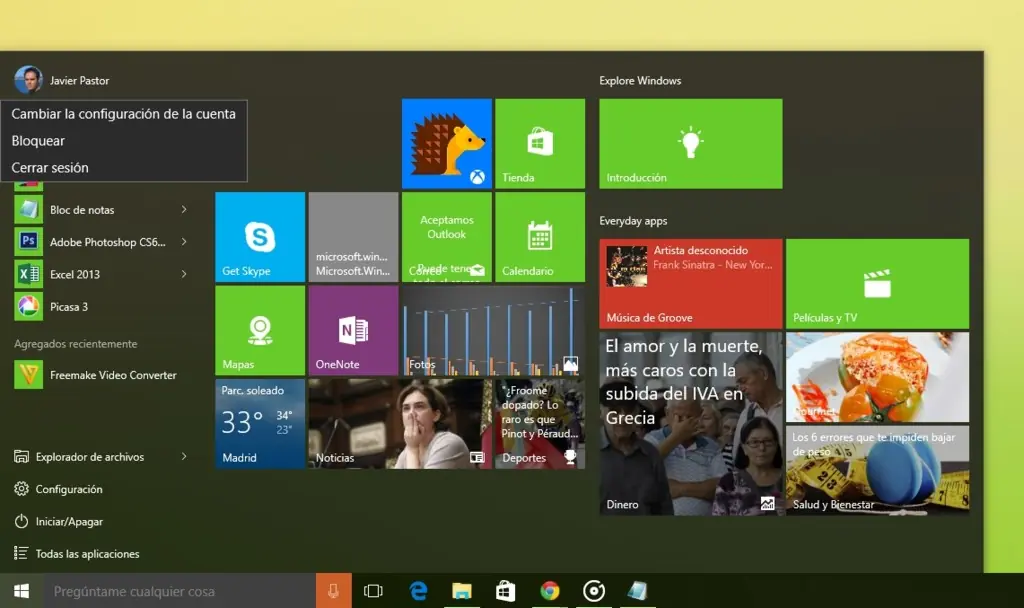
Task: Click the Iniciar/Apagar power option
Action: (x=69, y=522)
